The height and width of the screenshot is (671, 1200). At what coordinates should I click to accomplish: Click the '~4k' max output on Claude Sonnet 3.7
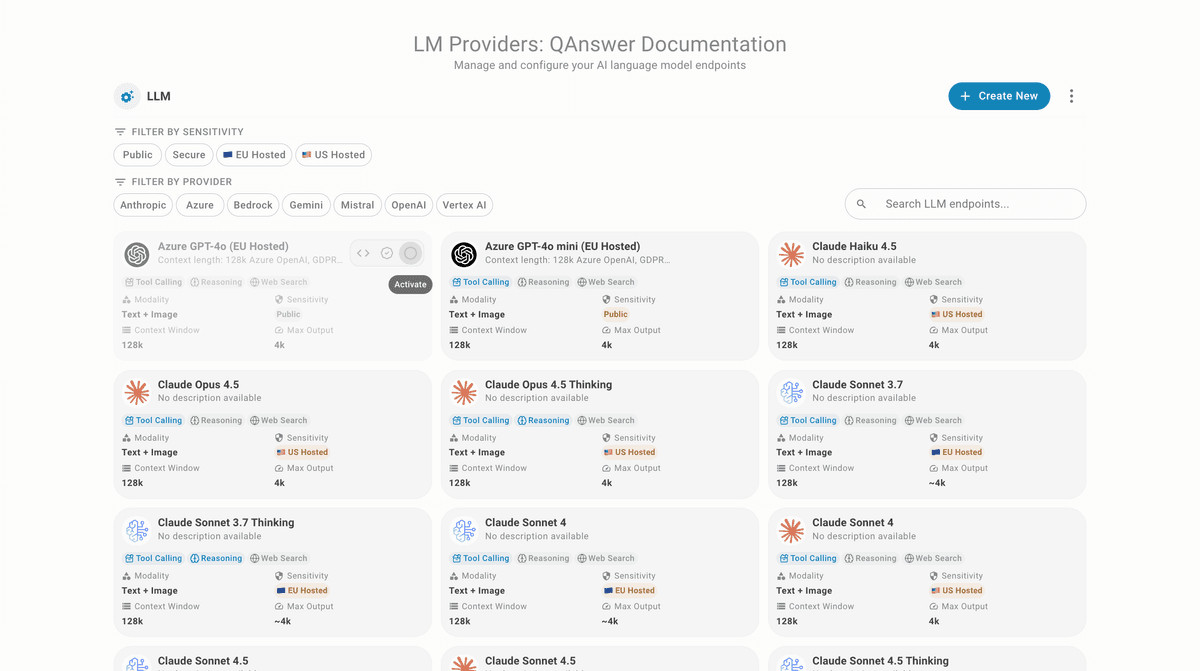coord(937,483)
